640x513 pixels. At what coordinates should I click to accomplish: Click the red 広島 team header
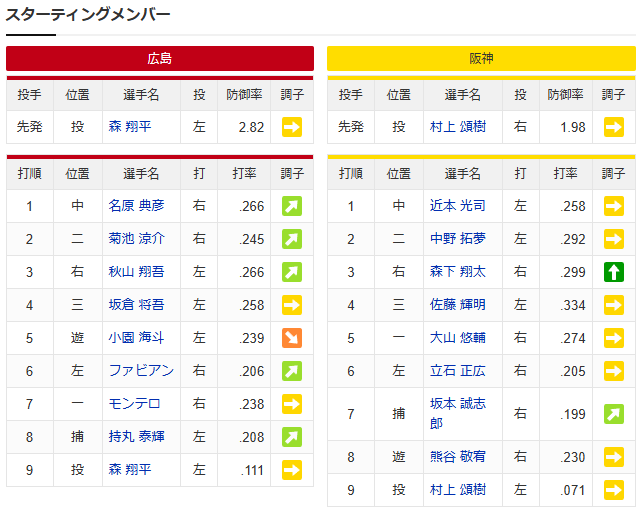click(x=160, y=58)
